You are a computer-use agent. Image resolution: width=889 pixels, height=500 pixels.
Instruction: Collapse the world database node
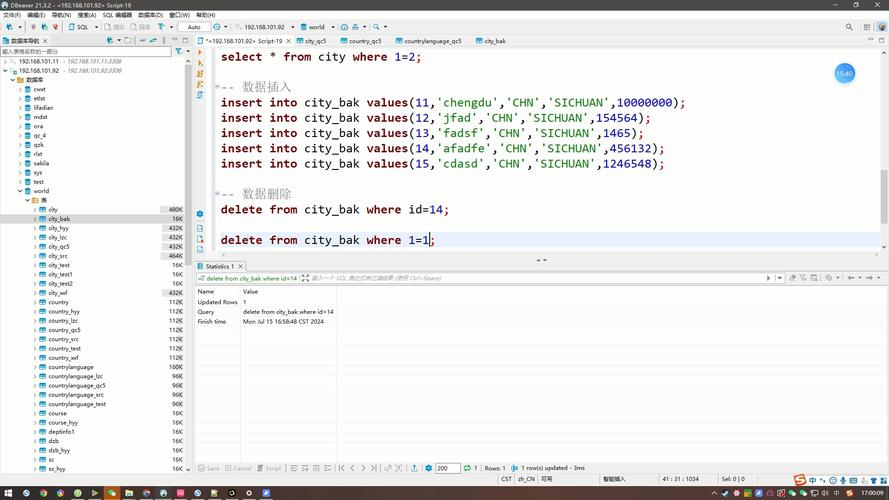[20, 191]
